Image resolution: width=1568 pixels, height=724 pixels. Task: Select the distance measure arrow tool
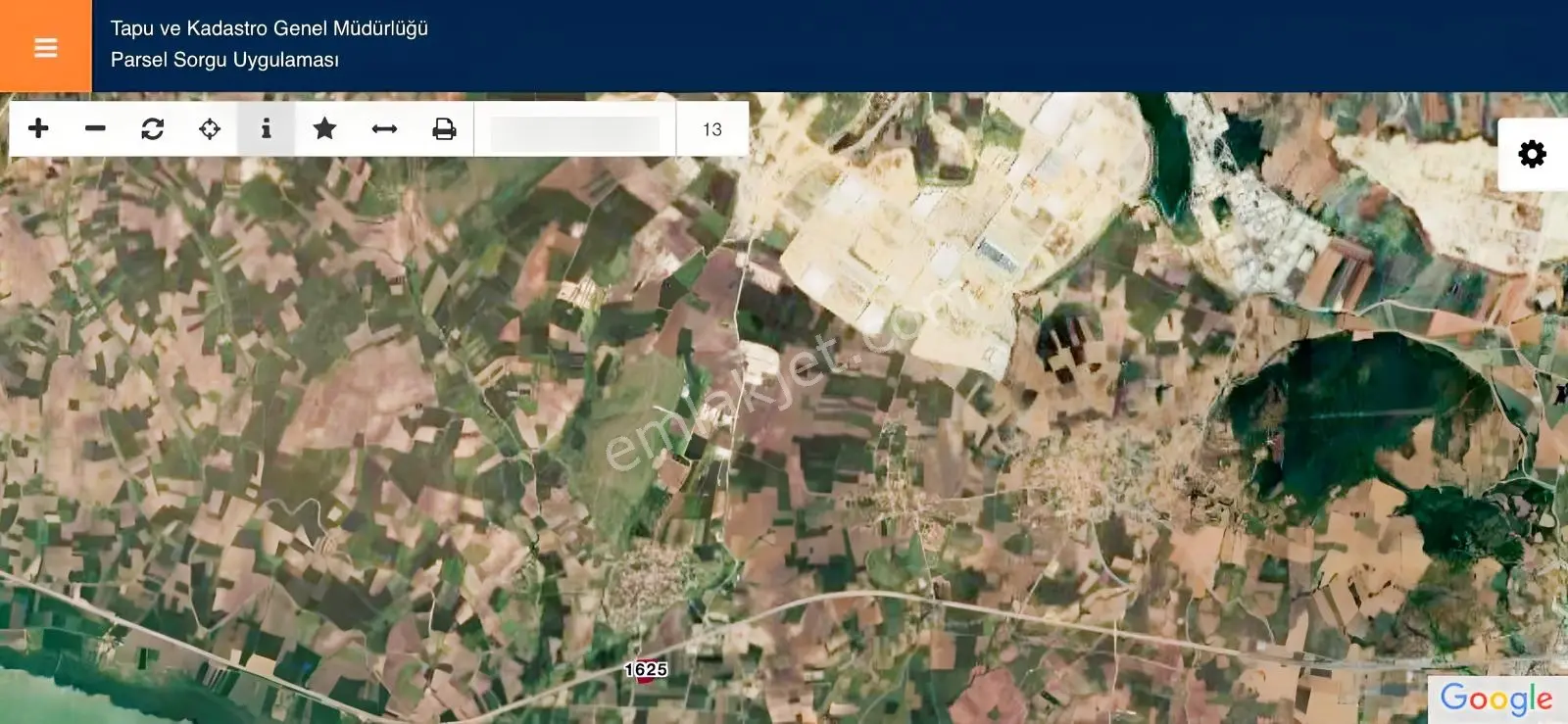pyautogui.click(x=384, y=128)
